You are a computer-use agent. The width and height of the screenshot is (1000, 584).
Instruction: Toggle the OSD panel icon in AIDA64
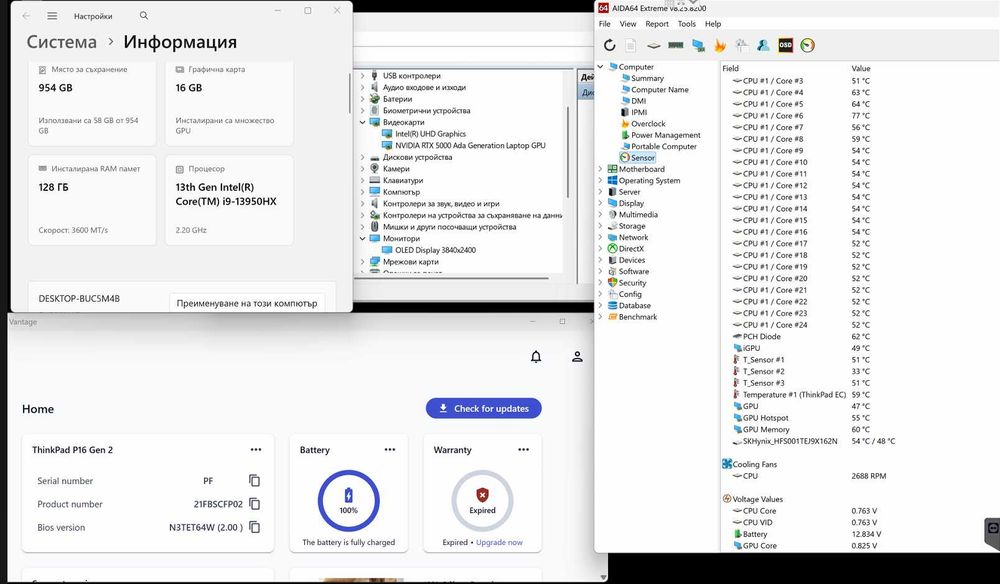(x=785, y=45)
